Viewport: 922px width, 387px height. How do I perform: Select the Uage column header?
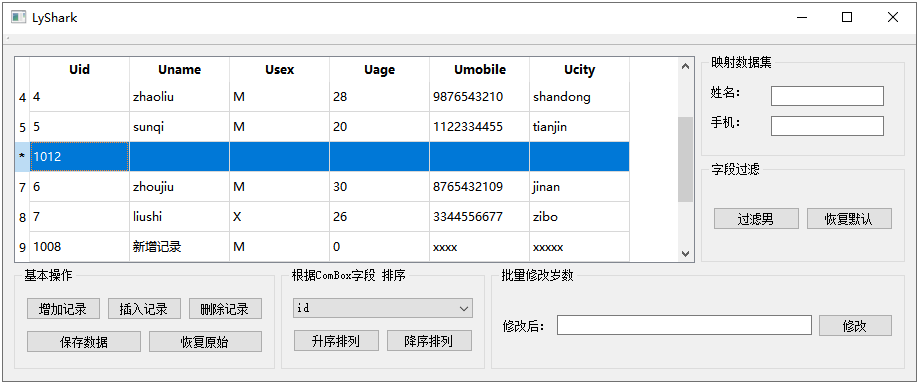379,70
